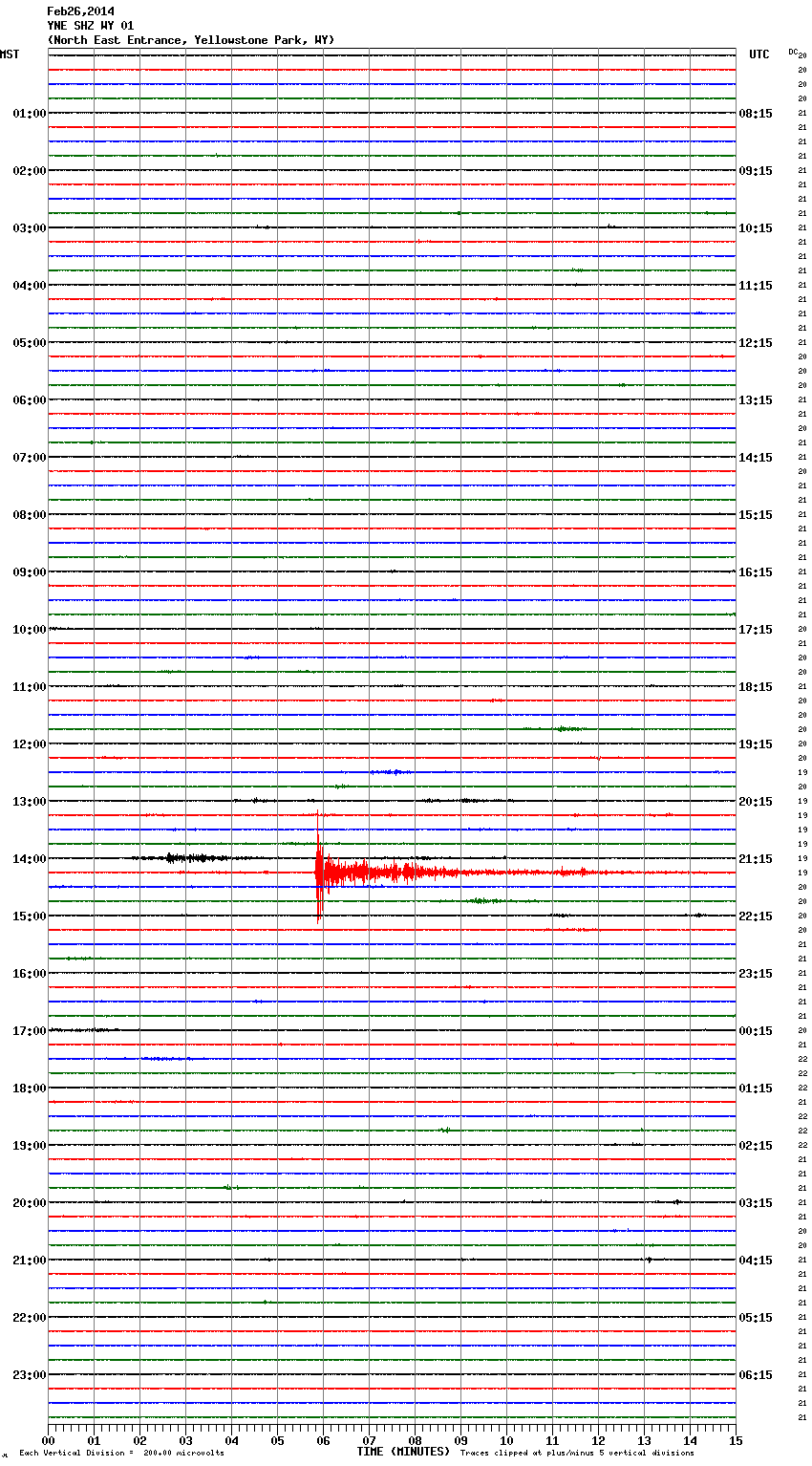Select the '14:00' MST time label
This screenshot has width=812, height=1466.
29,859
